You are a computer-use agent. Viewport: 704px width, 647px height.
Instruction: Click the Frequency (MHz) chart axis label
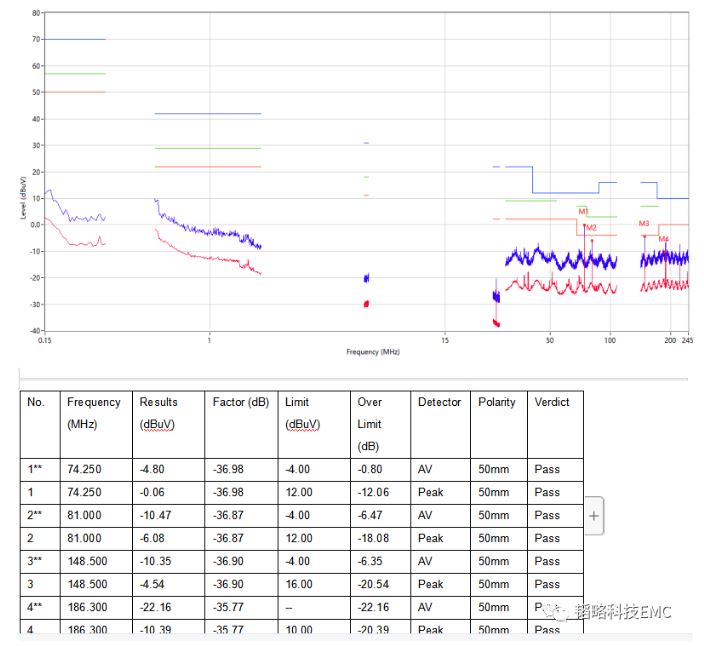pos(373,352)
